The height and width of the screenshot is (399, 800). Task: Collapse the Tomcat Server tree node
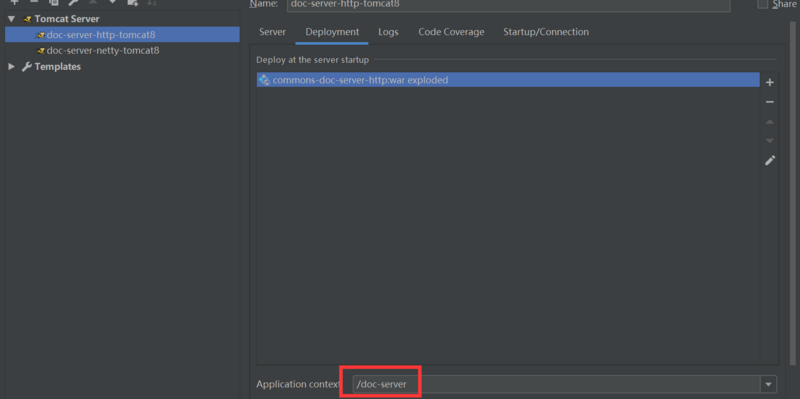pyautogui.click(x=12, y=19)
